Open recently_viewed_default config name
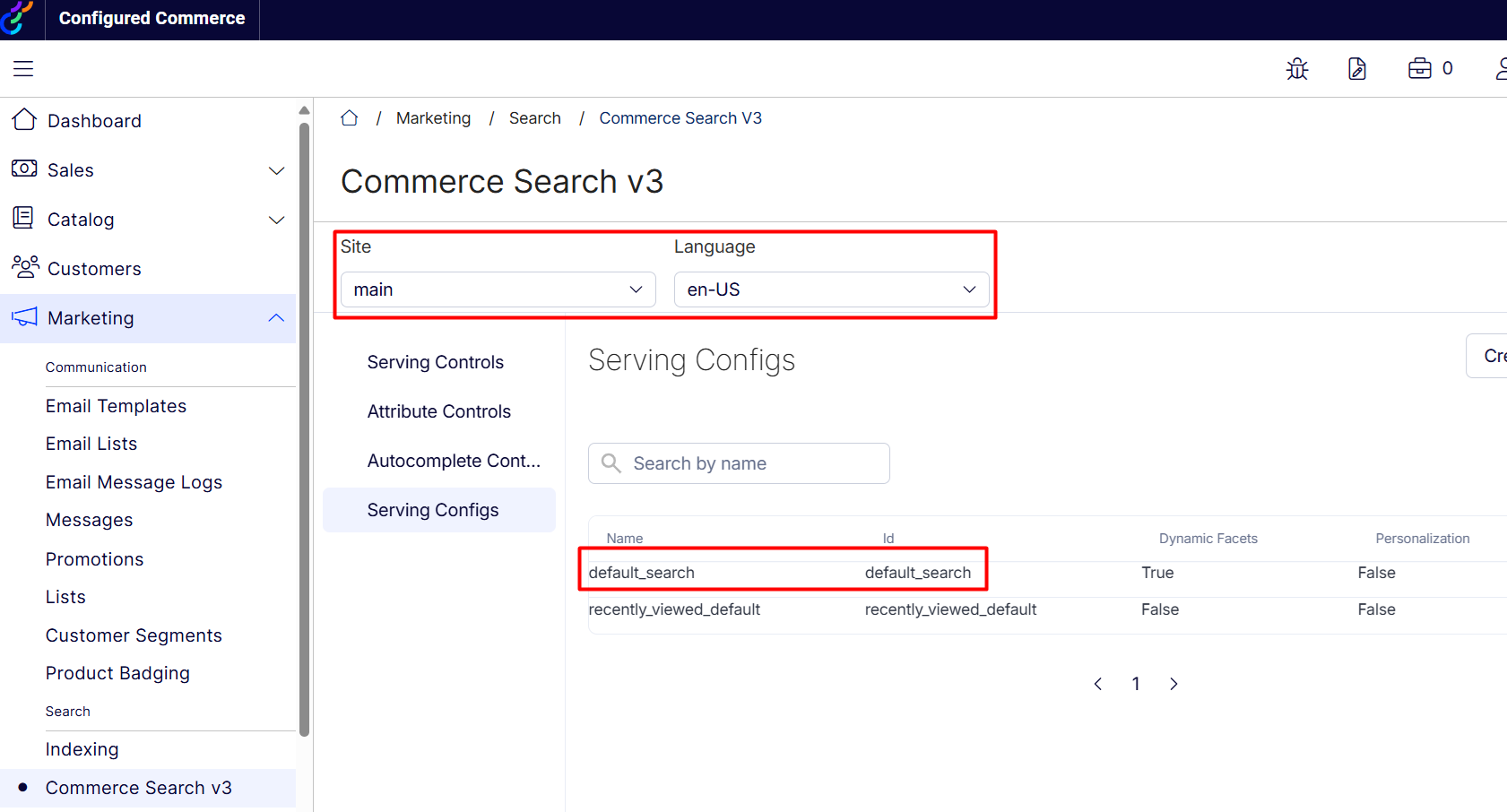The width and height of the screenshot is (1507, 812). pyautogui.click(x=674, y=609)
